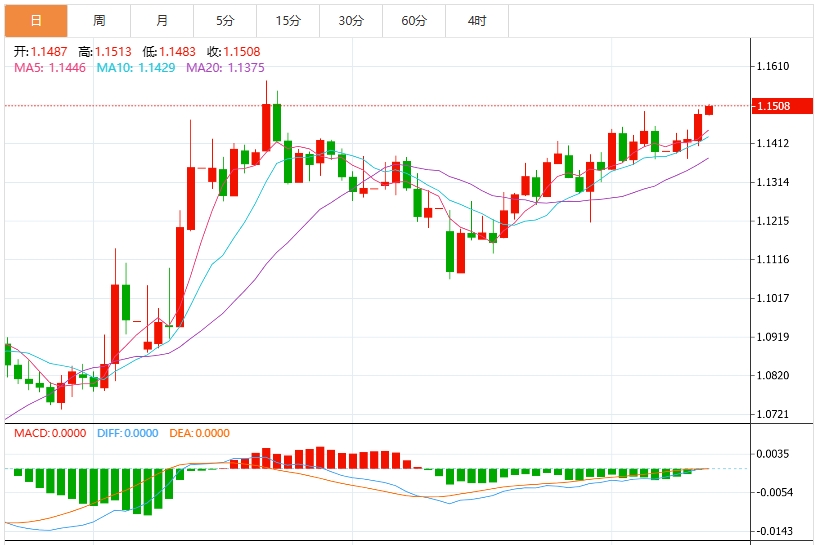The image size is (821, 545).
Task: Click the latest red candlestick at far right
Action: click(709, 110)
